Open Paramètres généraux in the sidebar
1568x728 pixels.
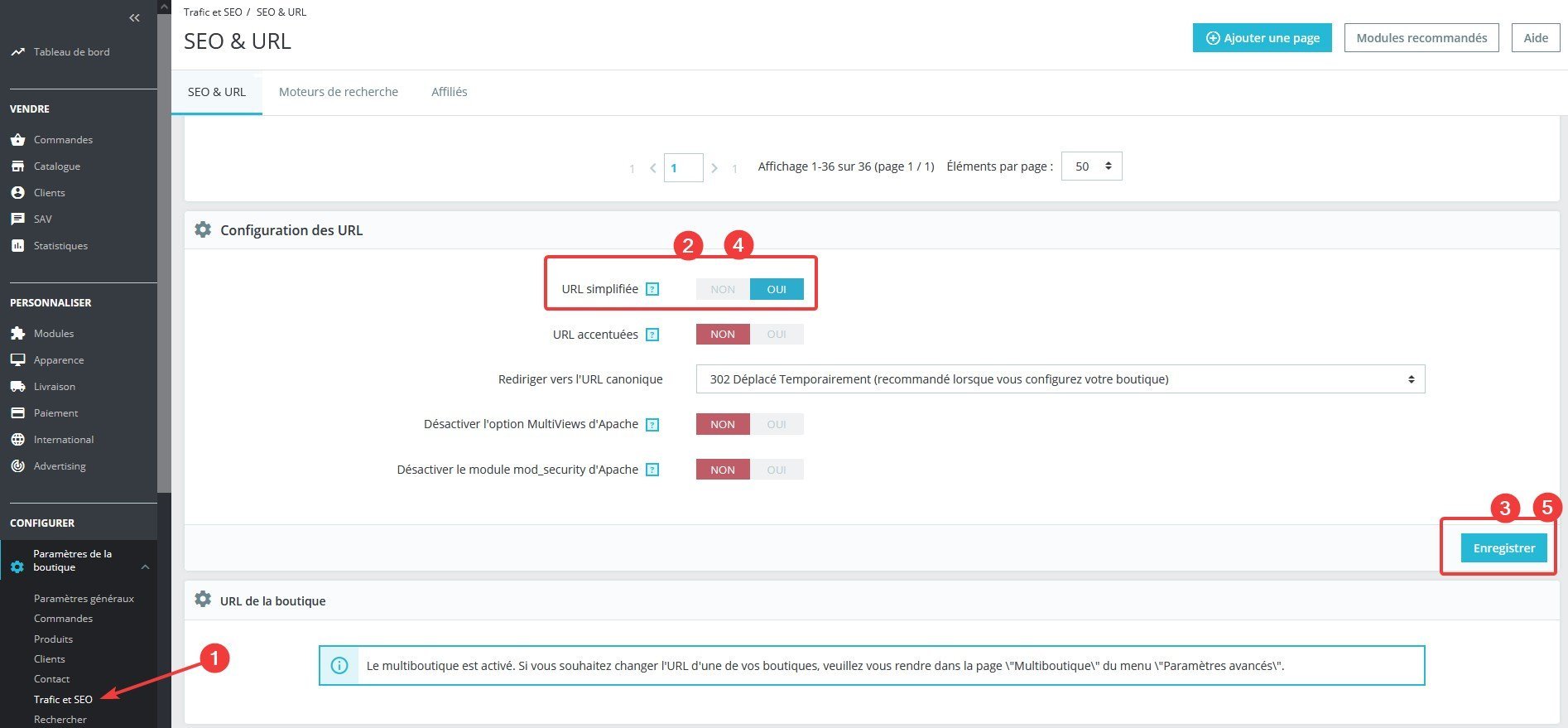pyautogui.click(x=84, y=599)
